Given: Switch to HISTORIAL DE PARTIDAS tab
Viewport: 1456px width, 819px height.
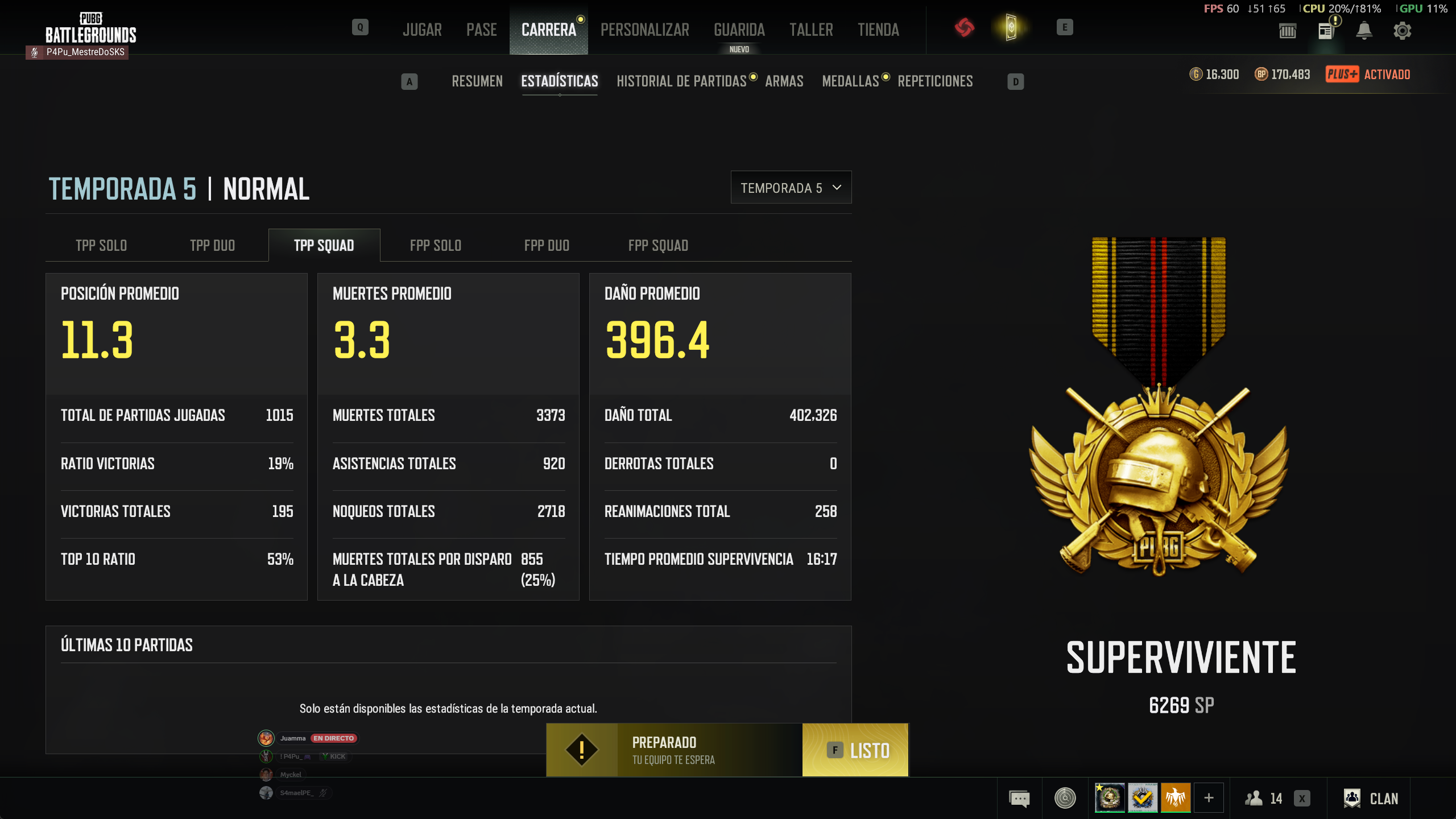Looking at the screenshot, I should 681,81.
